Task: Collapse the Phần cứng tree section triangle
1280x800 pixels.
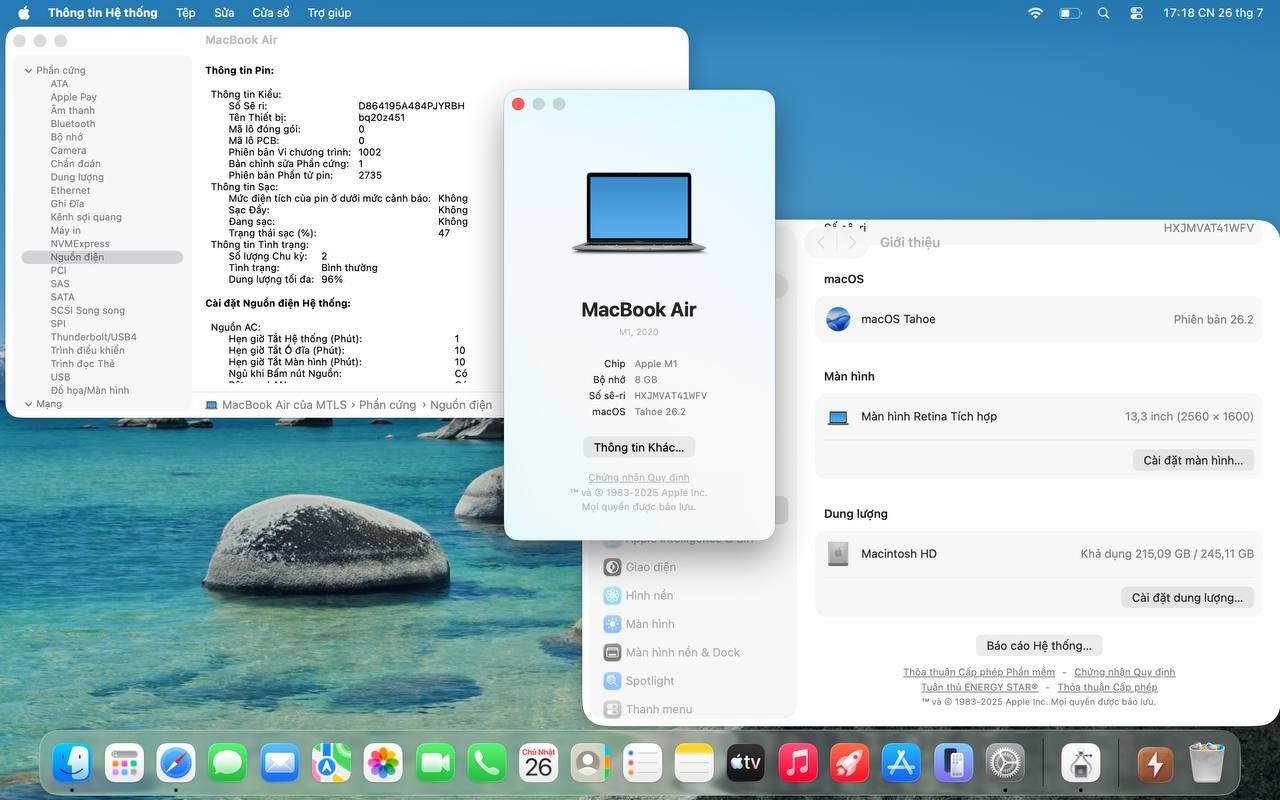Action: (27, 71)
